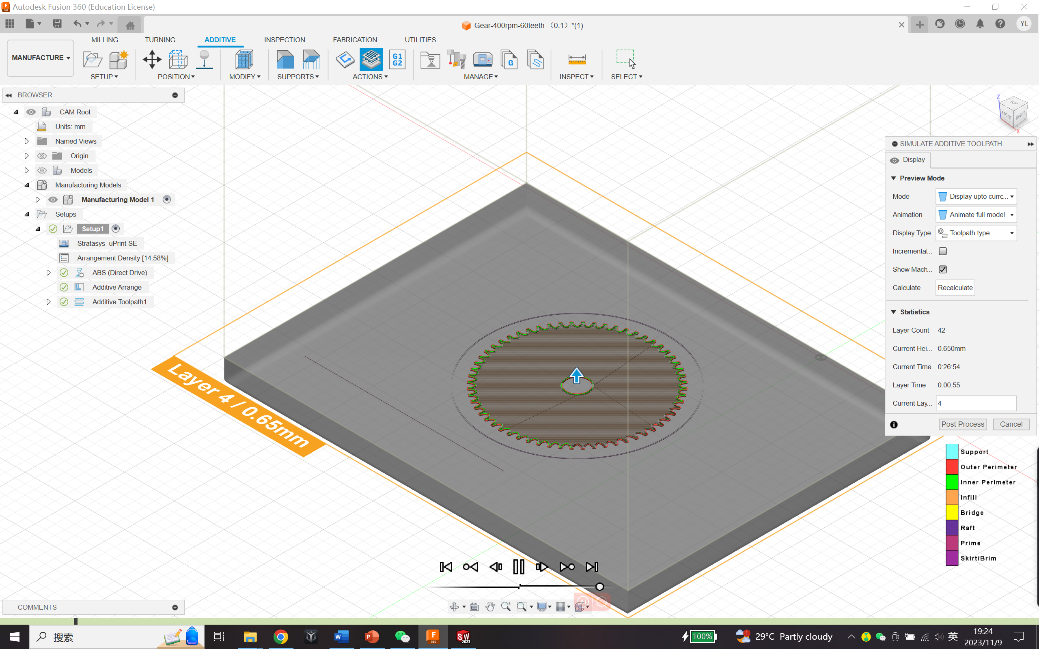
Task: Click the simulation timeline slider handle
Action: pyautogui.click(x=600, y=587)
